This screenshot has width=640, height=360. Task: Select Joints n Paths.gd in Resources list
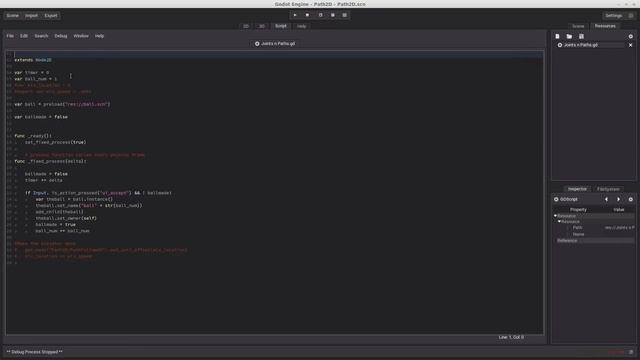(x=590, y=45)
